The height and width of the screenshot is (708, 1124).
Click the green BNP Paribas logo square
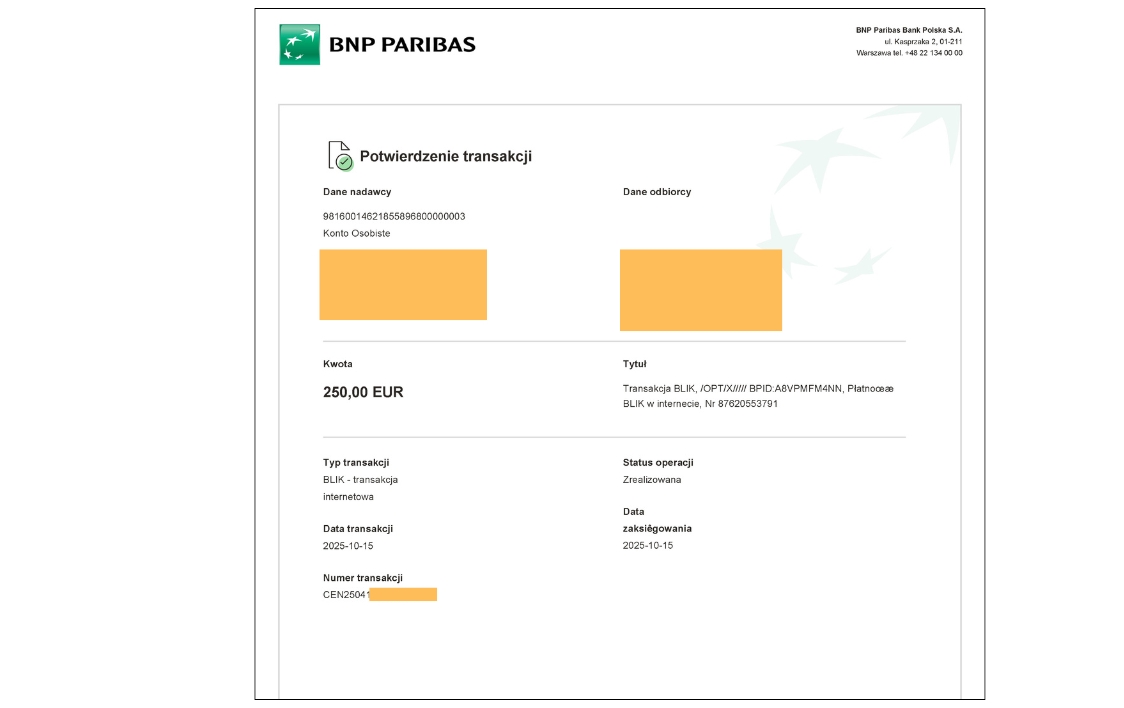299,44
